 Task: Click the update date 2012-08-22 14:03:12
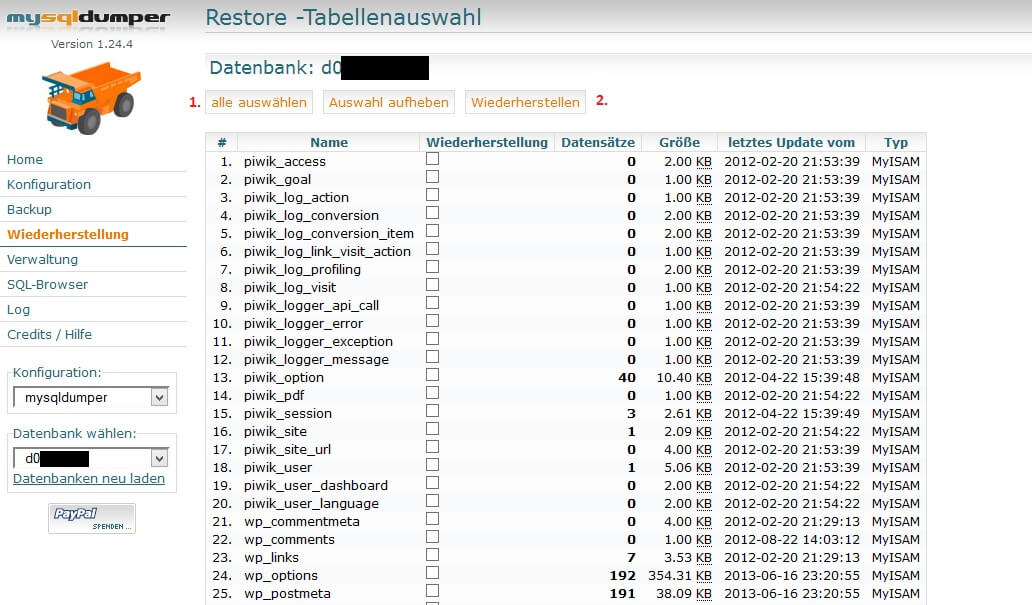(792, 539)
